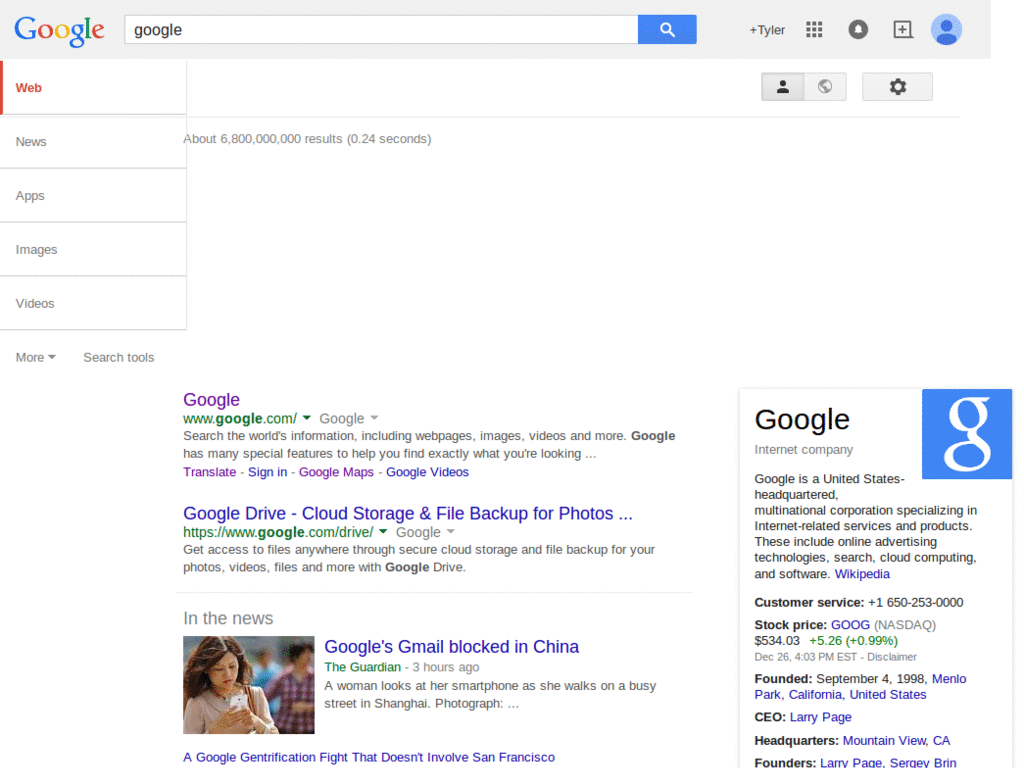Viewport: 1024px width, 768px height.
Task: Open the Google Gentrification Fight article link
Action: (x=369, y=757)
